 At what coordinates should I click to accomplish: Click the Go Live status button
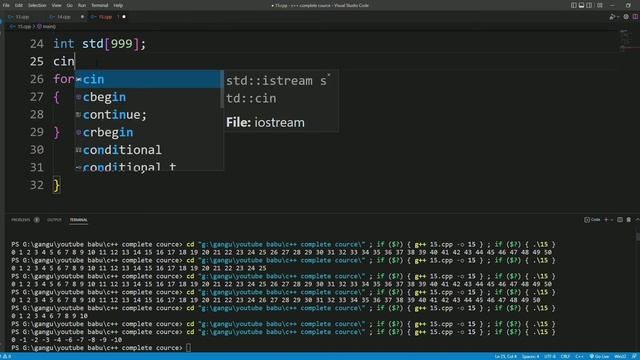pyautogui.click(x=599, y=356)
